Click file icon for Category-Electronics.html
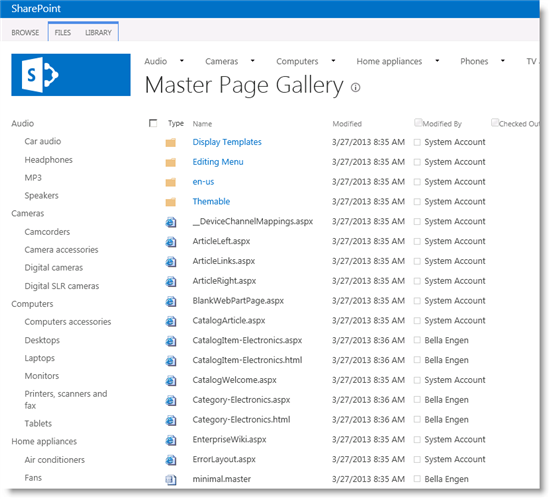 tap(171, 420)
